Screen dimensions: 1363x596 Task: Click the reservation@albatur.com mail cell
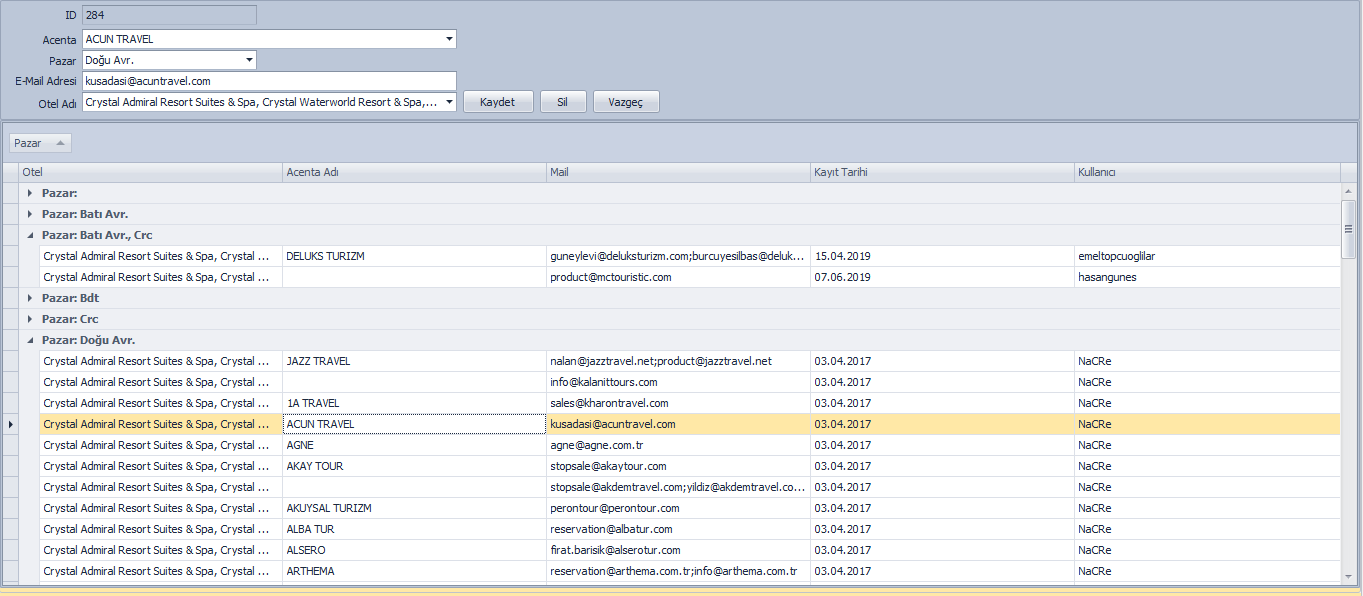(x=679, y=529)
